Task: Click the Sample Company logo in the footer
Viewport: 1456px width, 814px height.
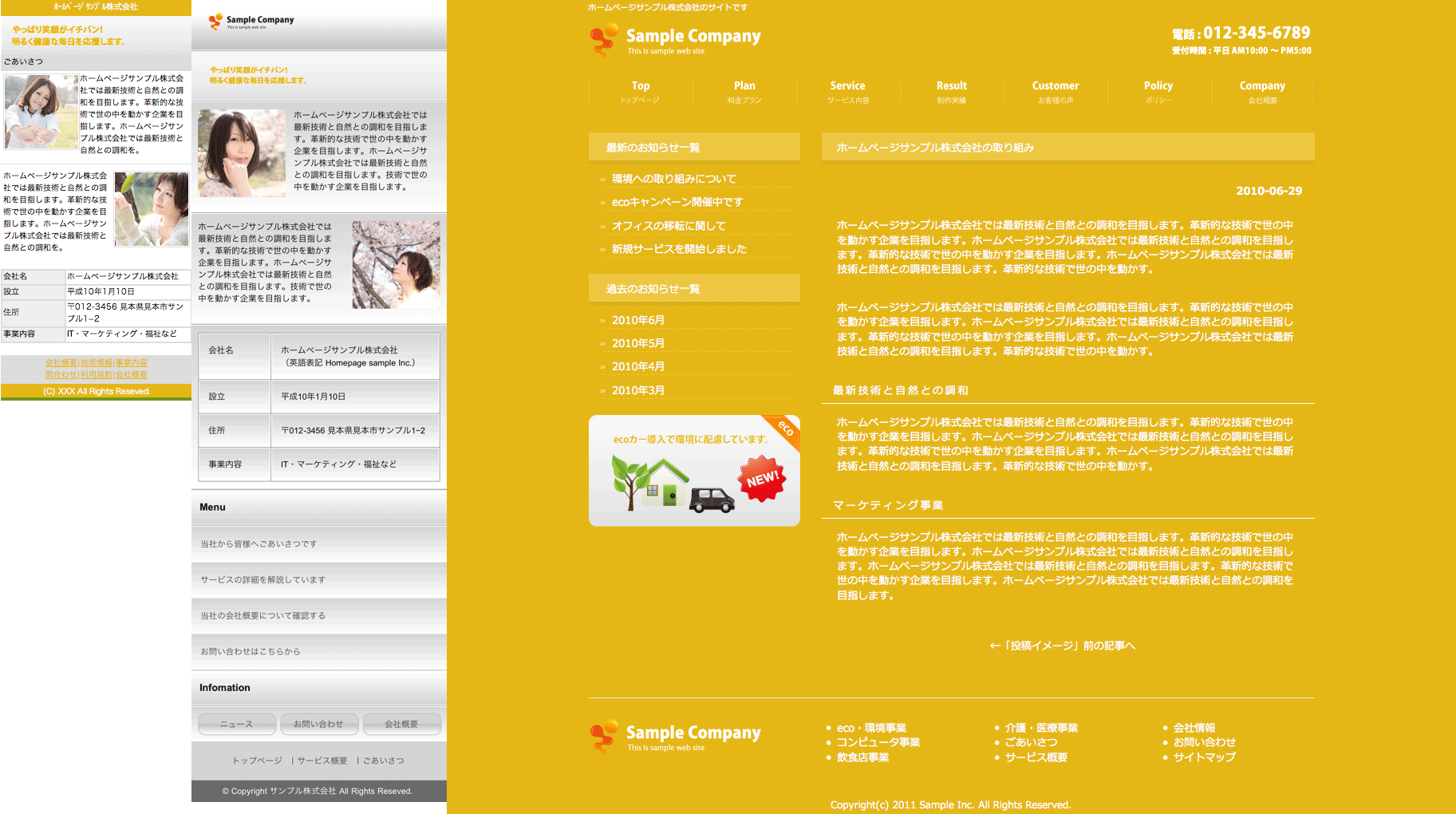Action: pyautogui.click(x=675, y=736)
